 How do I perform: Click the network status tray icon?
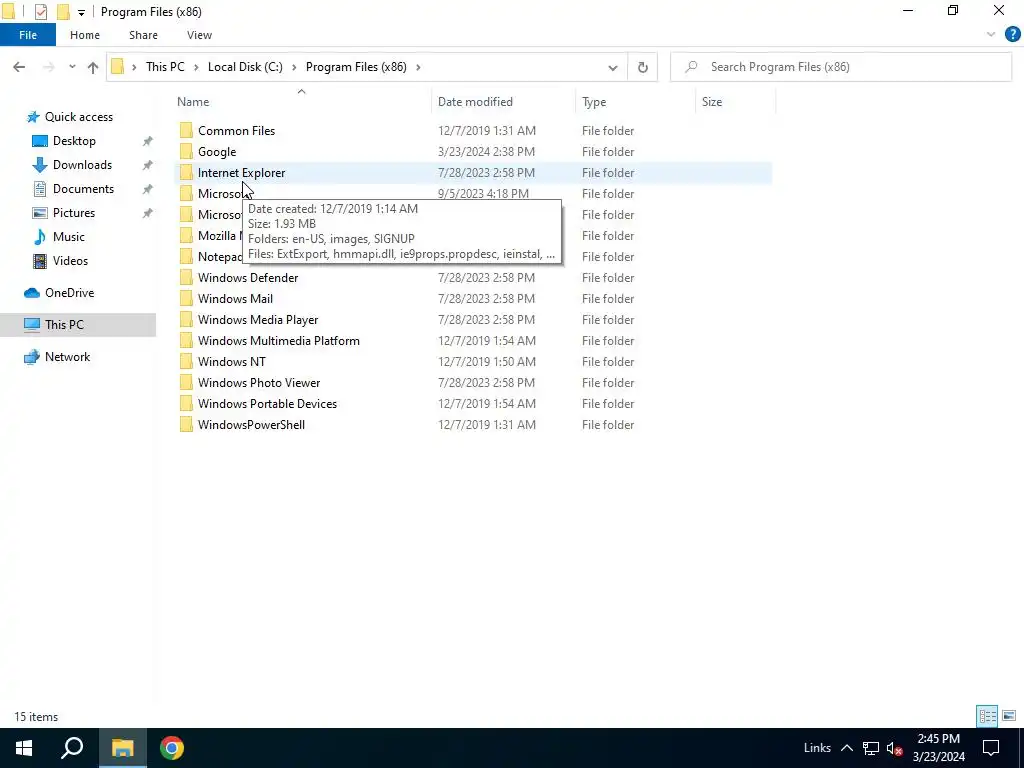871,748
